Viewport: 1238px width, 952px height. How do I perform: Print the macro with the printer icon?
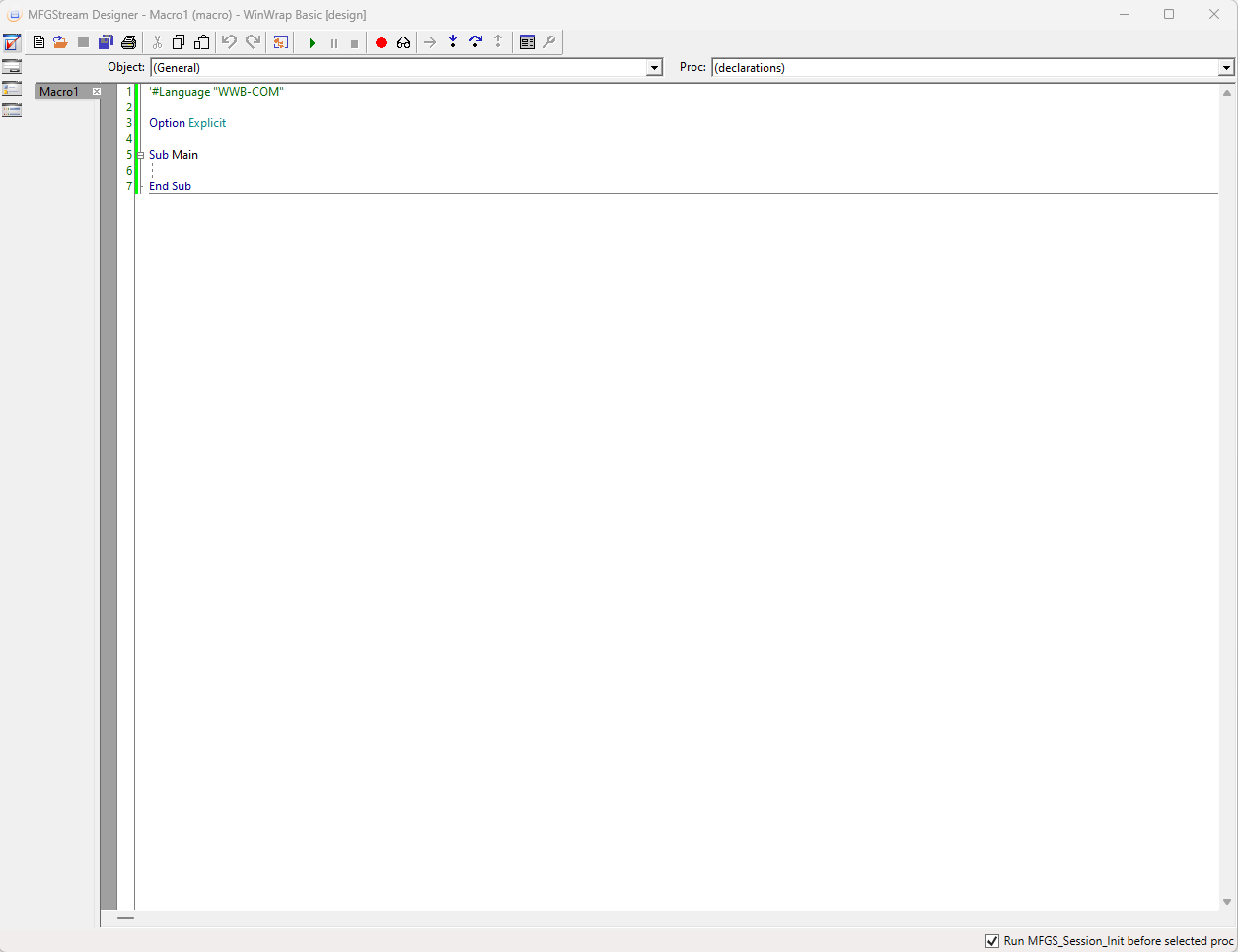[128, 42]
